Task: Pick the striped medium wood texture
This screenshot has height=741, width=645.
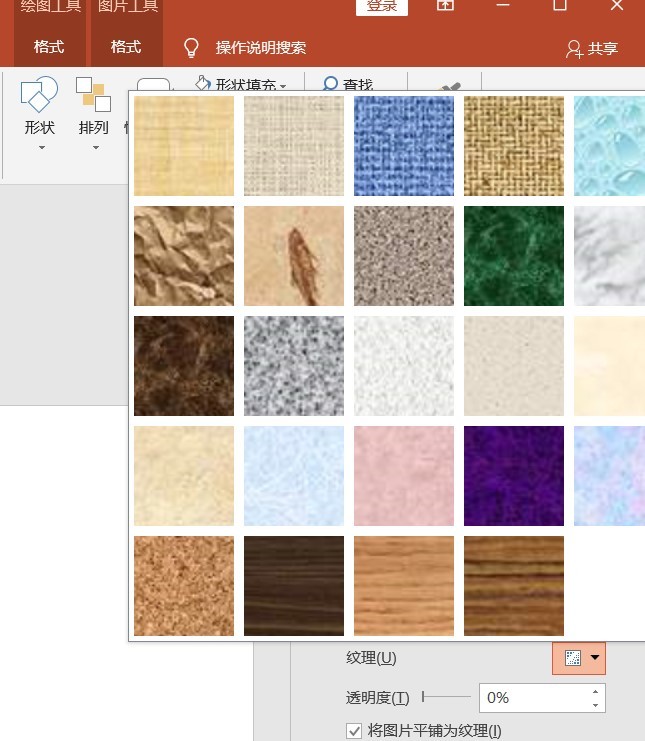Action: [514, 586]
